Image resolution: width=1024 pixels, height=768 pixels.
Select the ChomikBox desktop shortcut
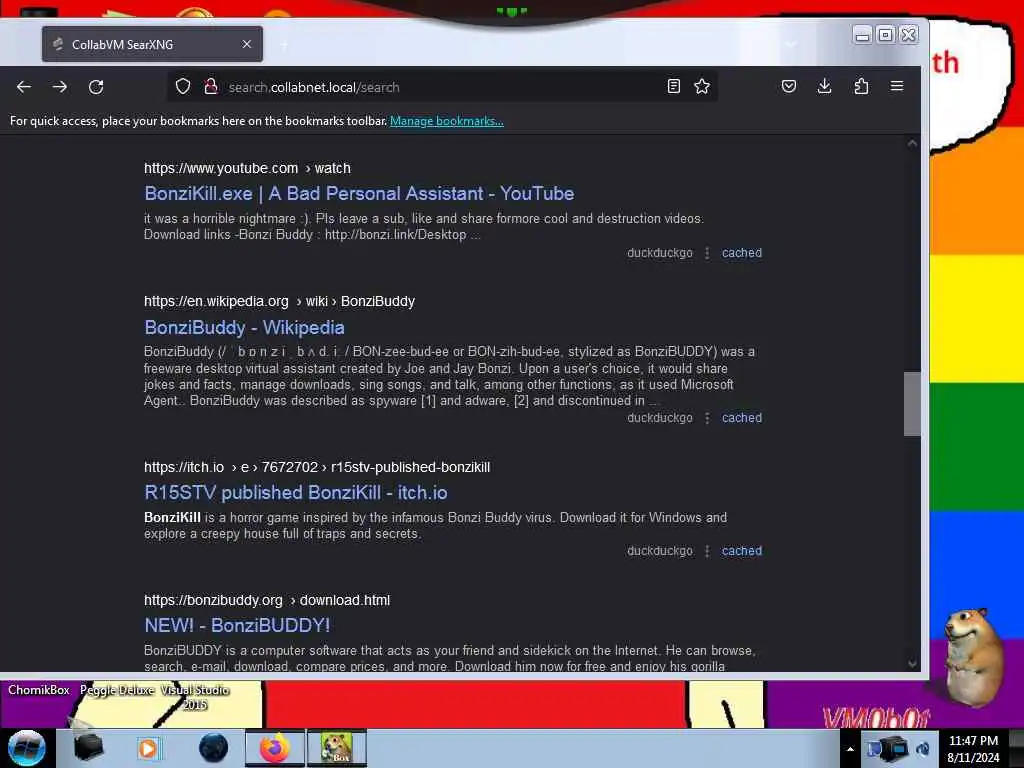coord(39,690)
